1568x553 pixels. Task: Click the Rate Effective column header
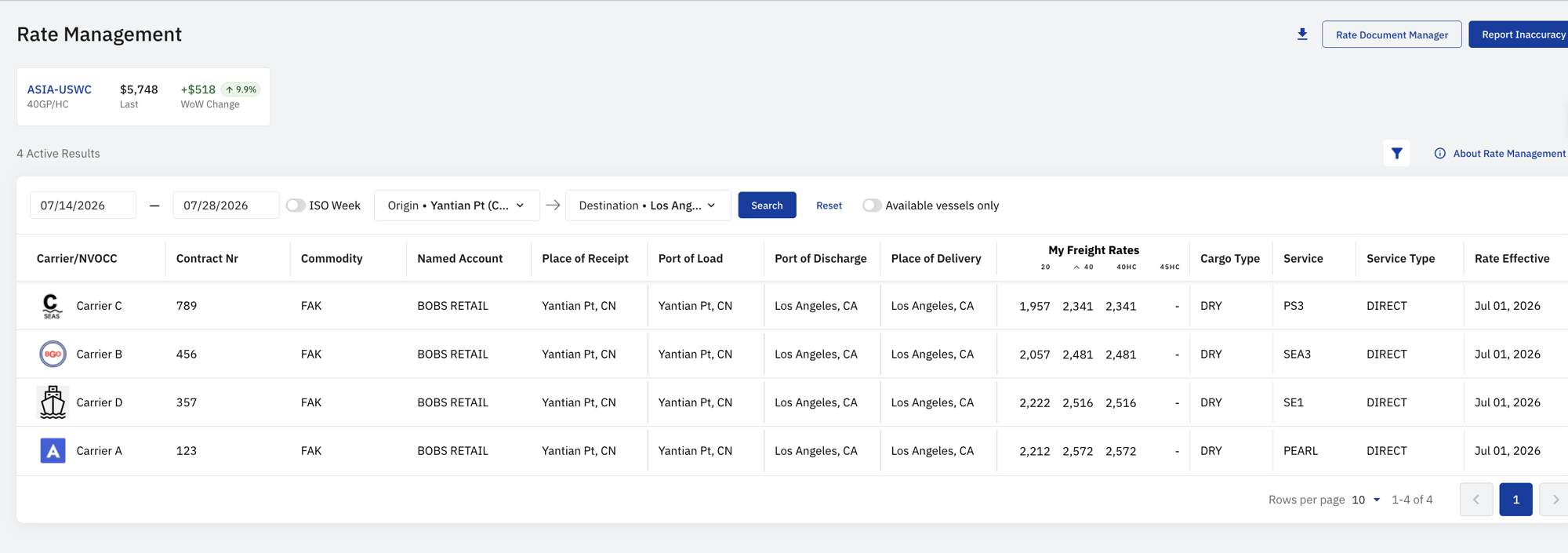pos(1512,258)
